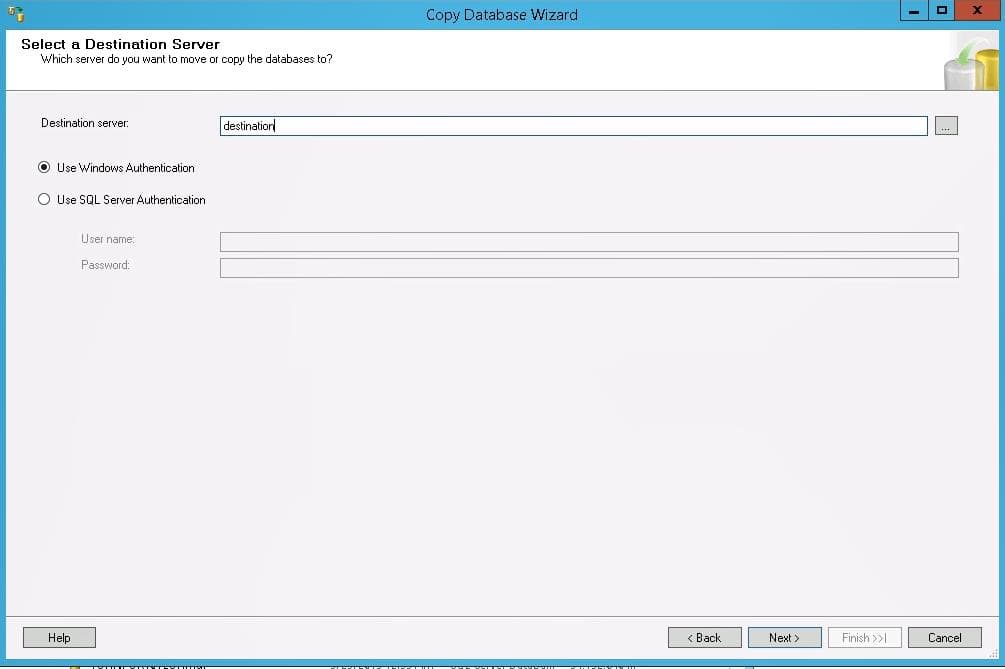Viewport: 1005px width, 669px height.
Task: Maximize the Copy Database Wizard window
Action: [x=942, y=11]
